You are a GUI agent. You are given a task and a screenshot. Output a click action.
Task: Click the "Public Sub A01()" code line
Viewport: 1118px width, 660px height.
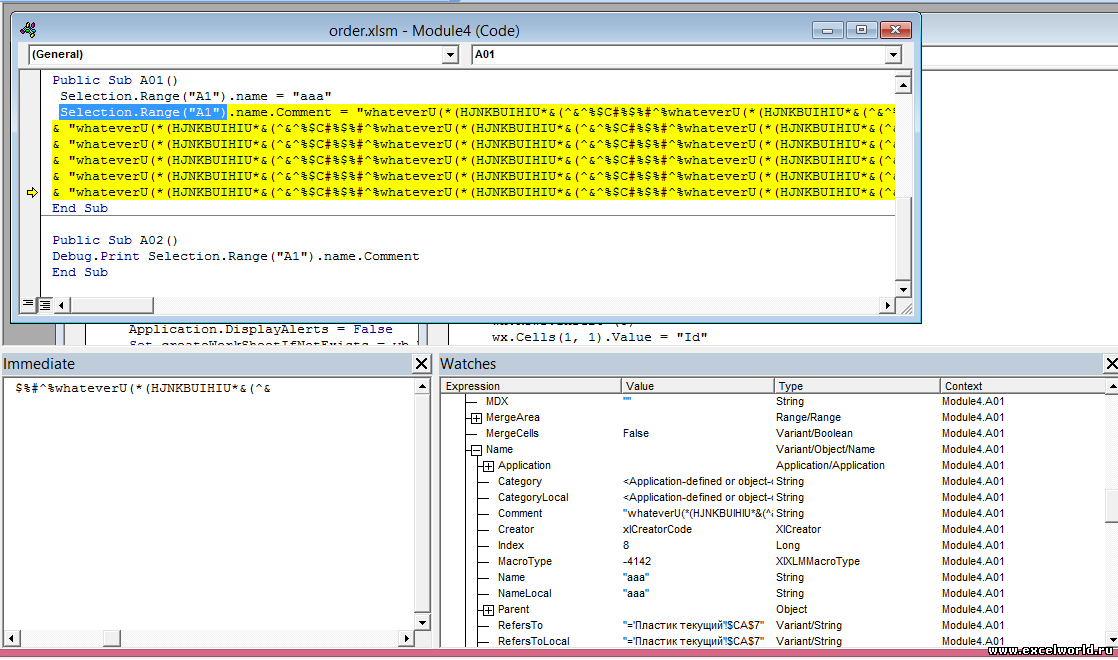[x=115, y=81]
